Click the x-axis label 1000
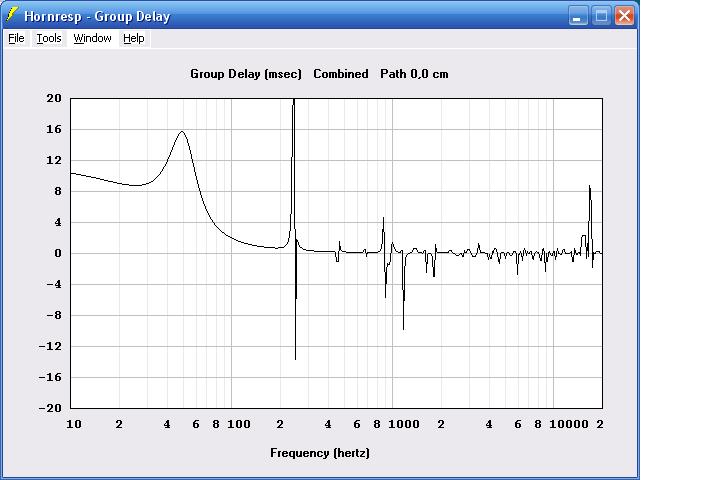 [404, 424]
